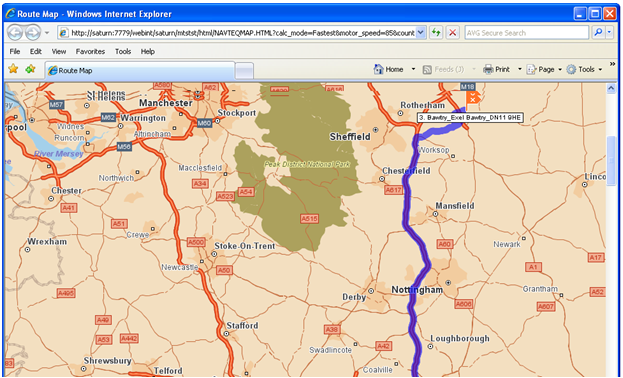This screenshot has width=623, height=378.
Task: Click the green Refresh page icon
Action: click(436, 33)
